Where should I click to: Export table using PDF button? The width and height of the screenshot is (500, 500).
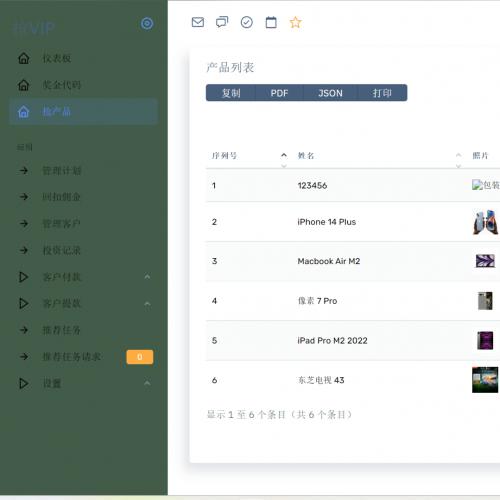279,93
